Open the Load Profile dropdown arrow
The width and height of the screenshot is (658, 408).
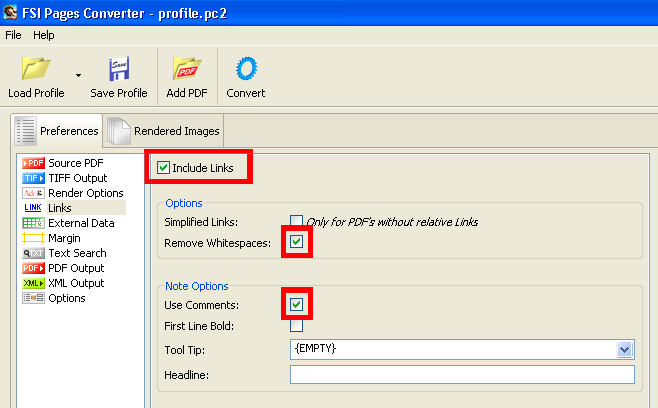click(78, 76)
